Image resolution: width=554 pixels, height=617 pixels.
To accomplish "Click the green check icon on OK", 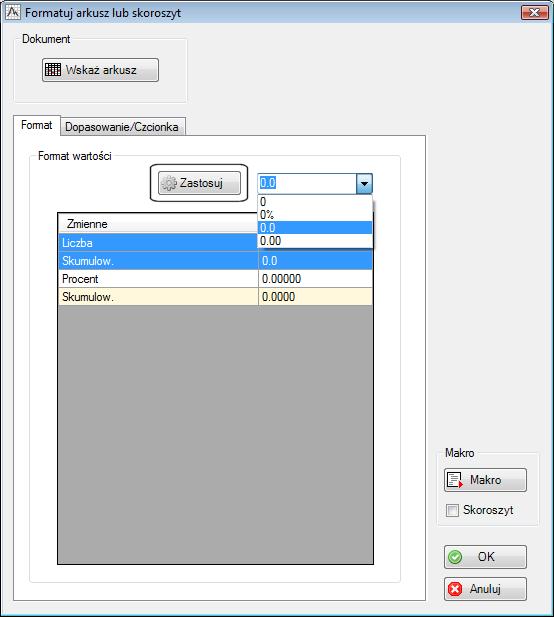I will 455,557.
